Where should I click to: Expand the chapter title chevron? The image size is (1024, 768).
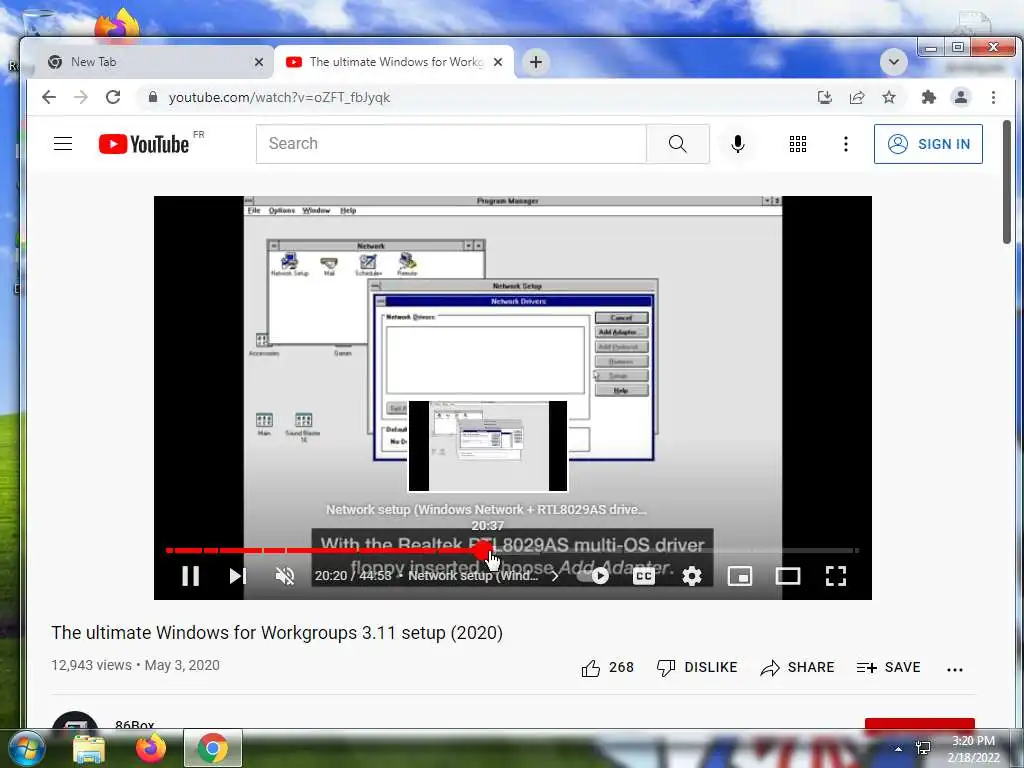click(554, 575)
